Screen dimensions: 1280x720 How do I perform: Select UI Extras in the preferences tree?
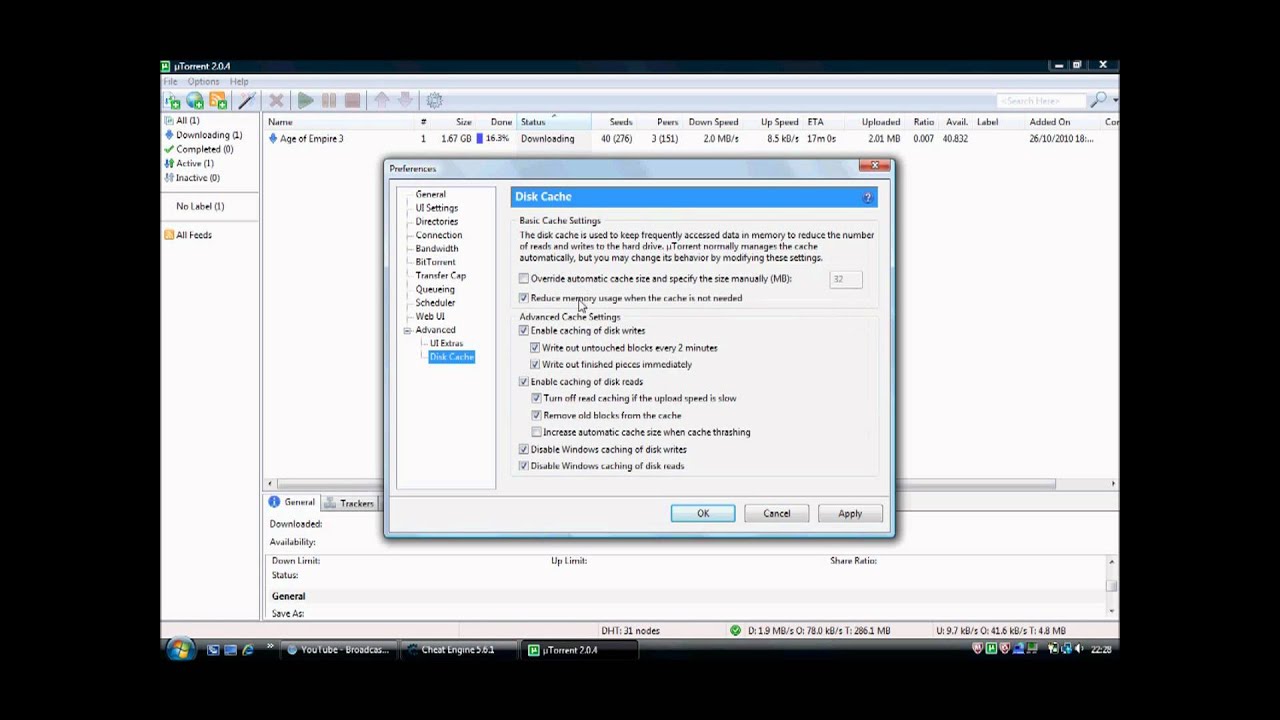446,343
